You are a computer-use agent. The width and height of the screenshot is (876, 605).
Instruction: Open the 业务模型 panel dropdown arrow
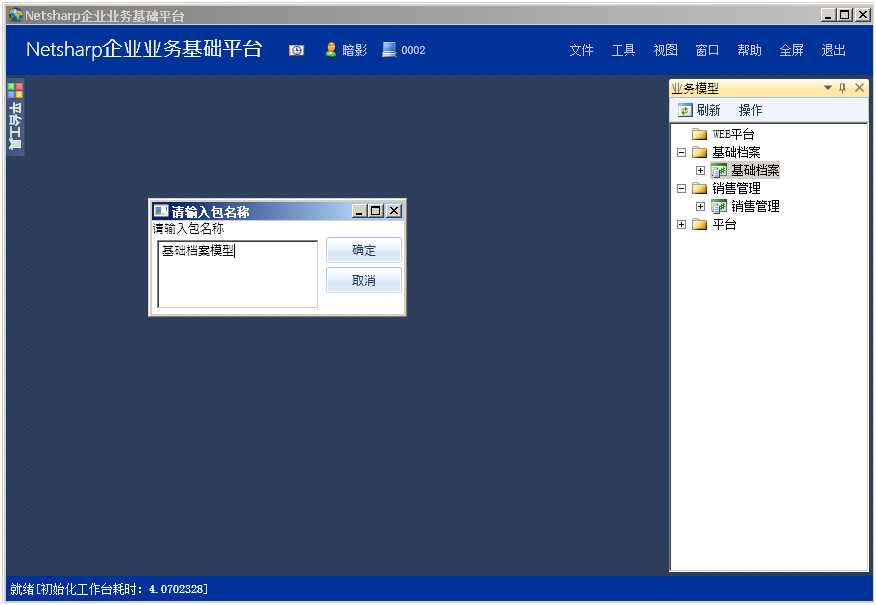click(827, 88)
